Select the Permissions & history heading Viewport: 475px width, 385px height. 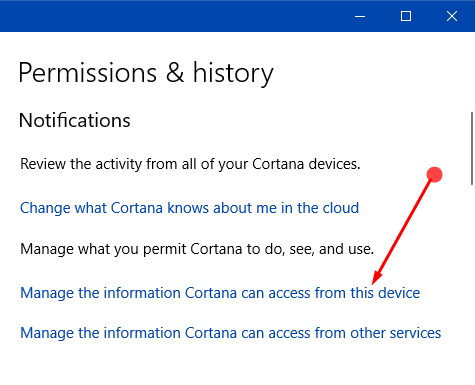[x=146, y=73]
